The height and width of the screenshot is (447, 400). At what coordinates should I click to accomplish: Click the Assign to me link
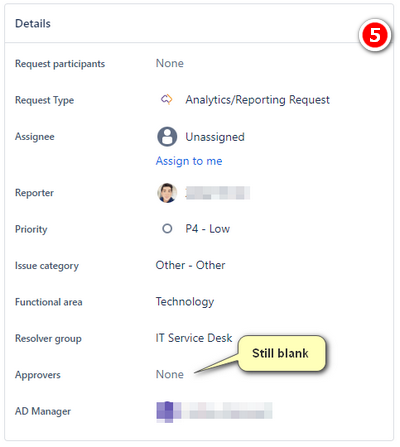click(189, 161)
